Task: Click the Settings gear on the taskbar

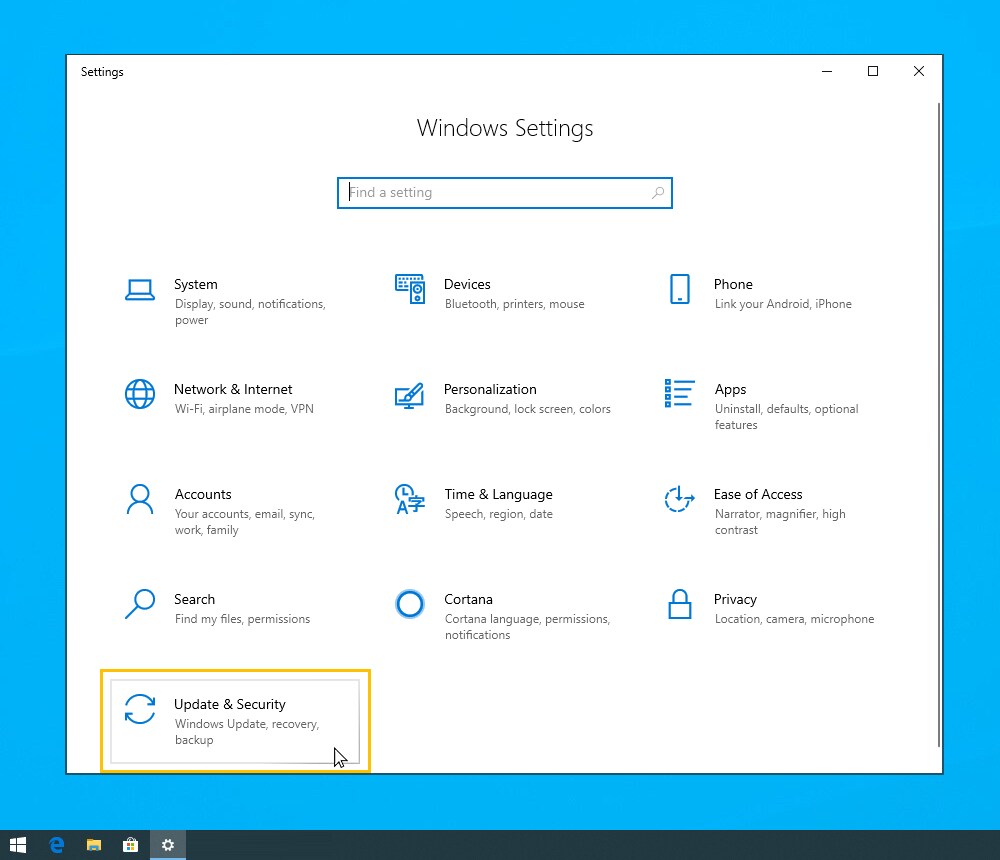Action: (168, 845)
